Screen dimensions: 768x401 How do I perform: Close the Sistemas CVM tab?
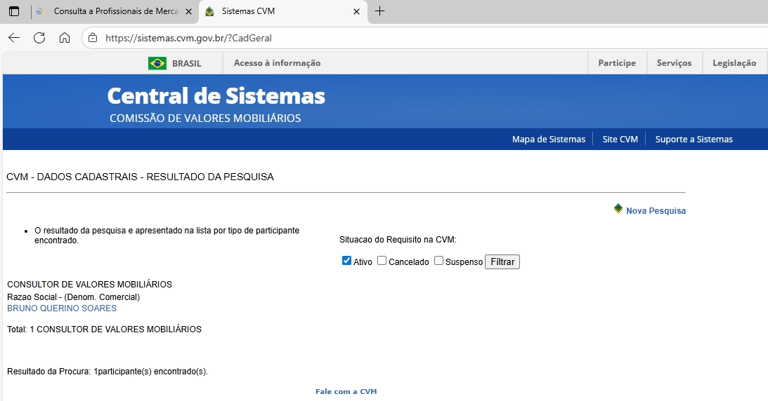click(x=357, y=11)
